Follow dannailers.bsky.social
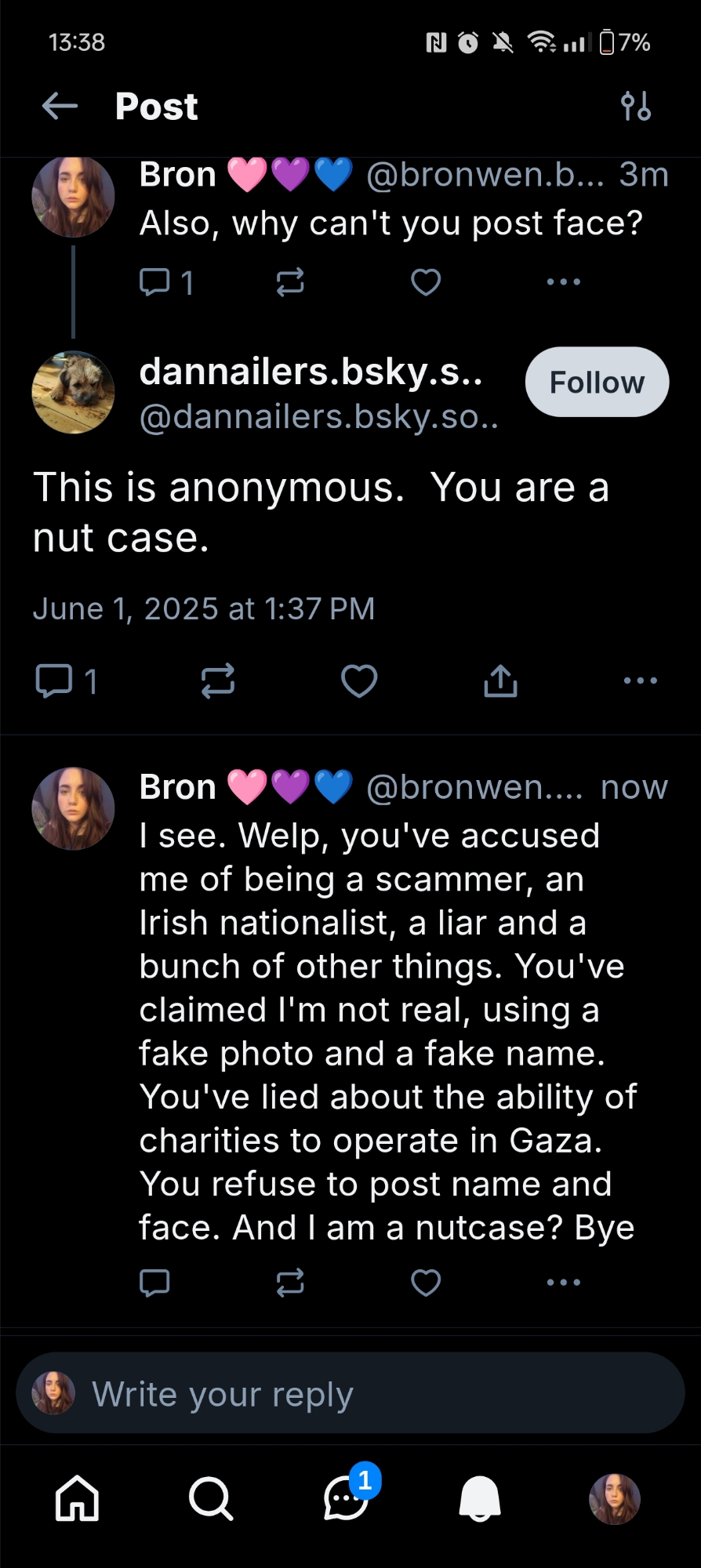Screen dimensions: 701x1568 click(597, 383)
